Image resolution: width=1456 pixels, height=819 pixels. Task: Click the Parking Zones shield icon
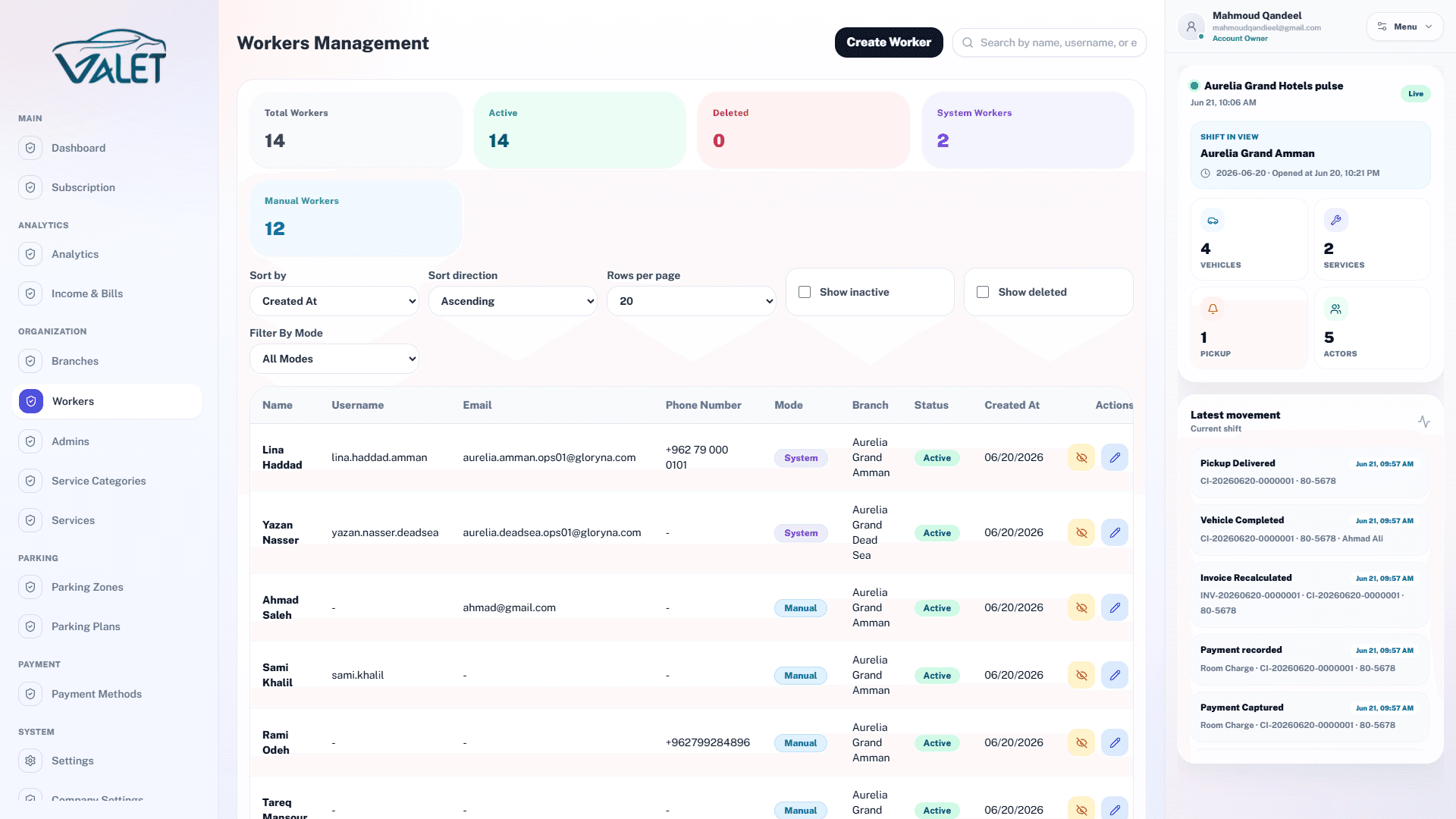[x=30, y=587]
